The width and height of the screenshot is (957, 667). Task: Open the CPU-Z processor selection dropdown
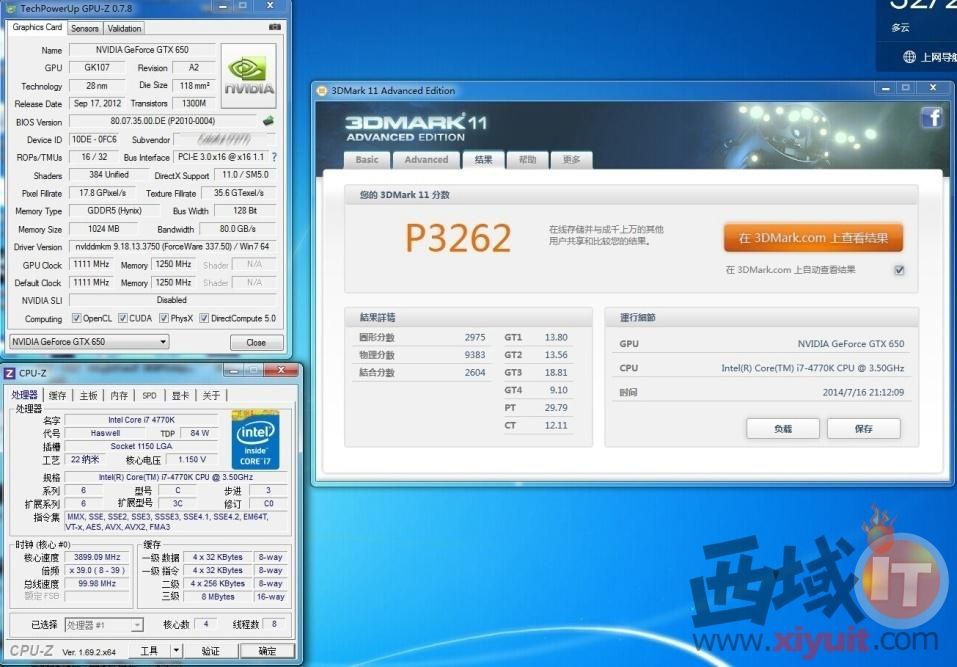tap(104, 625)
